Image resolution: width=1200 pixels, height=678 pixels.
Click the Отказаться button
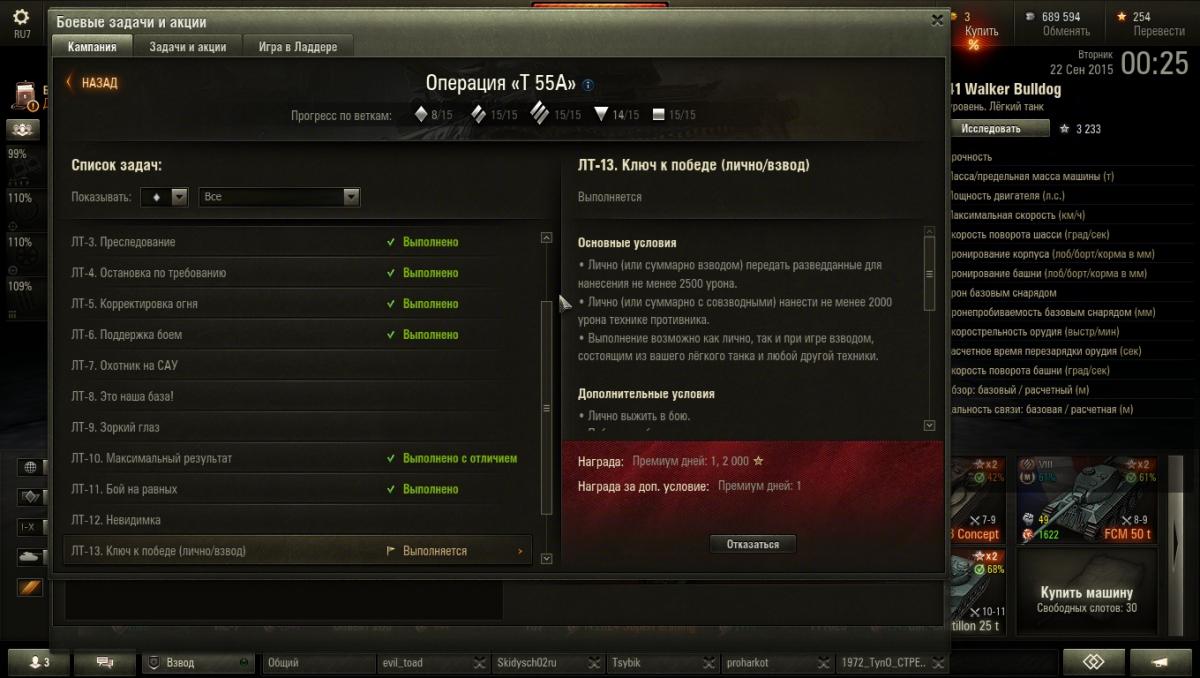[752, 544]
